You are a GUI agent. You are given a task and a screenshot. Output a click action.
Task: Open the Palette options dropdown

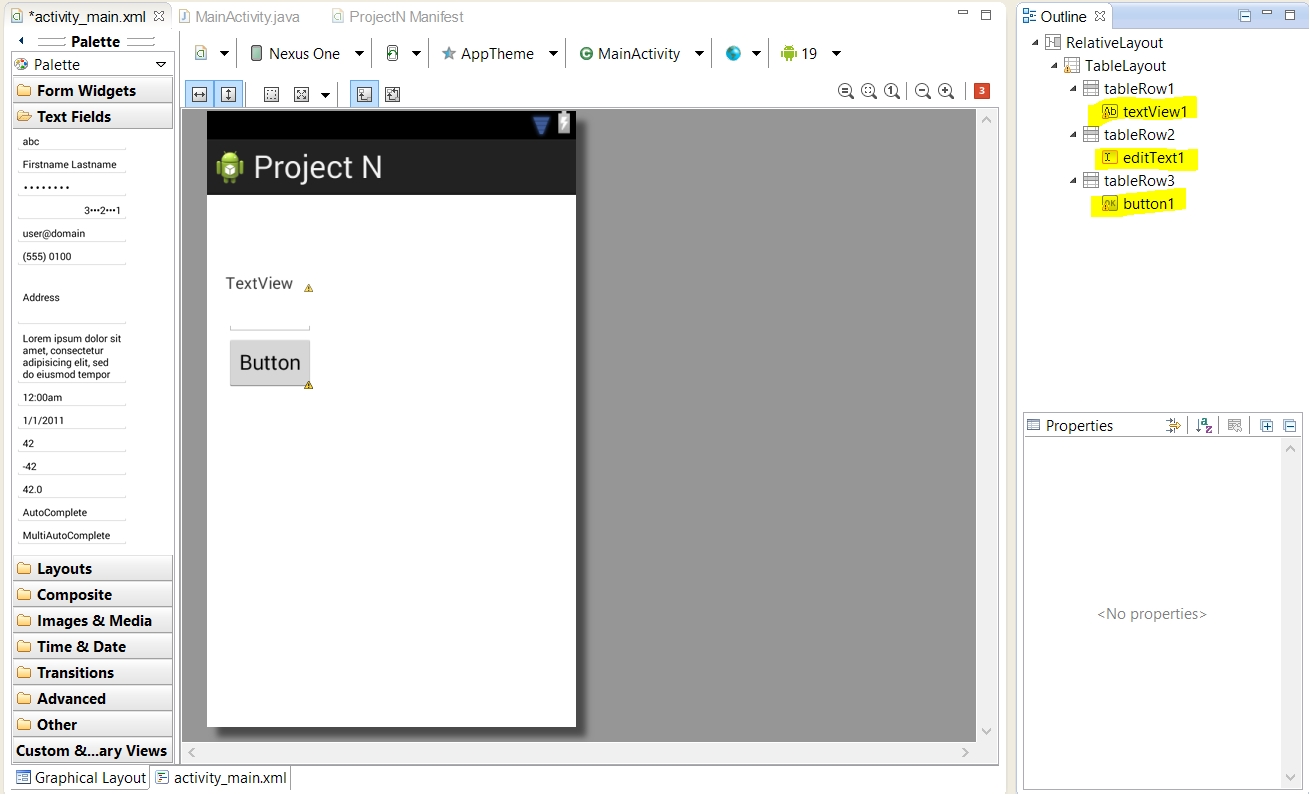point(162,65)
